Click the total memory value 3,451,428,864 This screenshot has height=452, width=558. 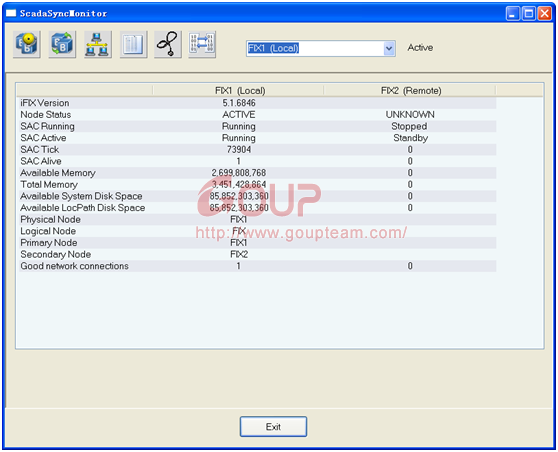[x=239, y=184]
